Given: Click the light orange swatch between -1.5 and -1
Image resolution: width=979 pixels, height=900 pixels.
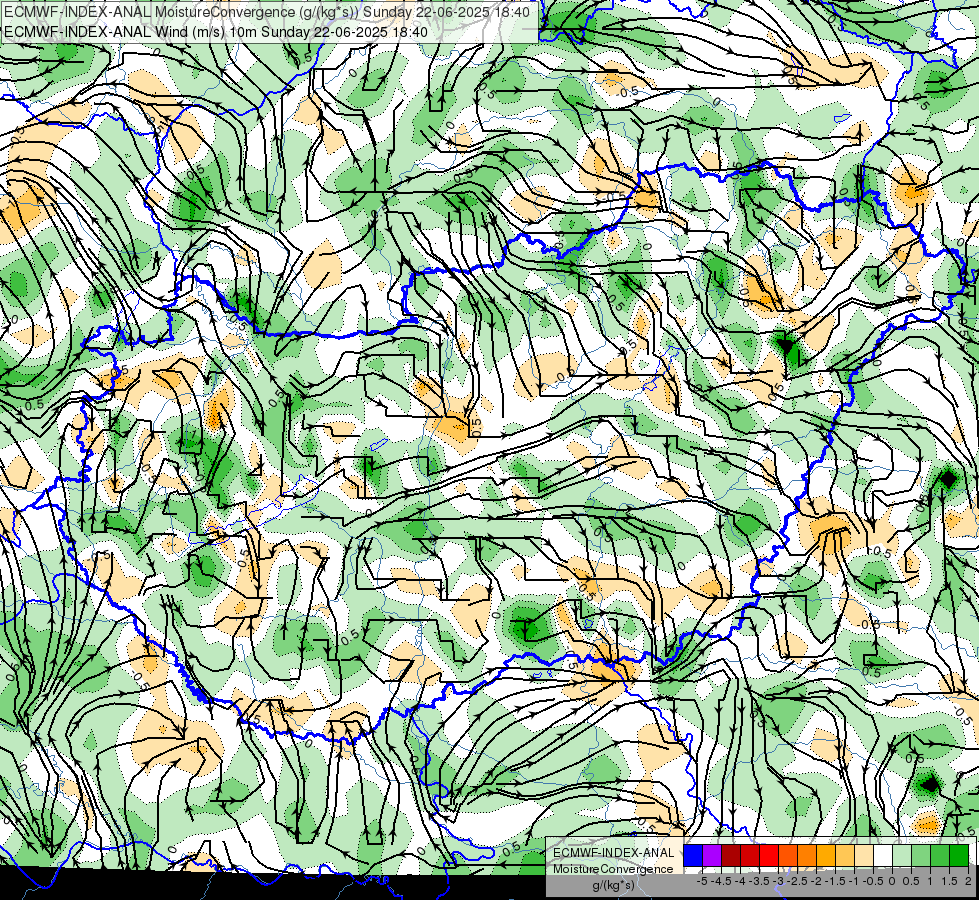Looking at the screenshot, I should (x=845, y=856).
